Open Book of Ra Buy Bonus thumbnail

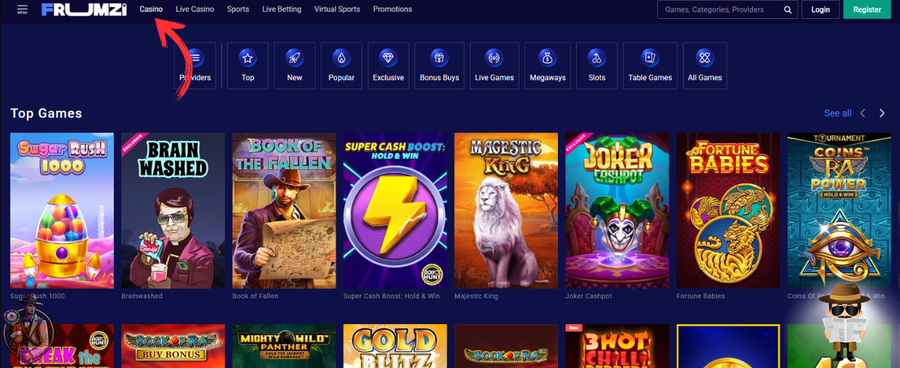tap(173, 346)
